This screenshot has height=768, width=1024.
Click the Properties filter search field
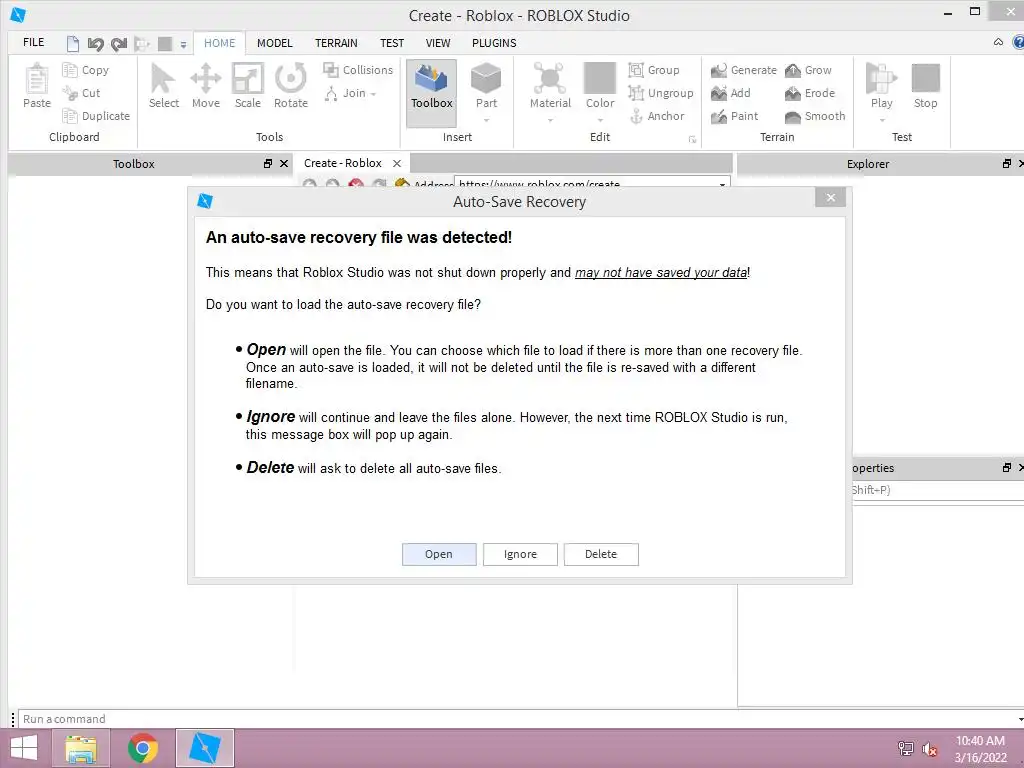(938, 490)
